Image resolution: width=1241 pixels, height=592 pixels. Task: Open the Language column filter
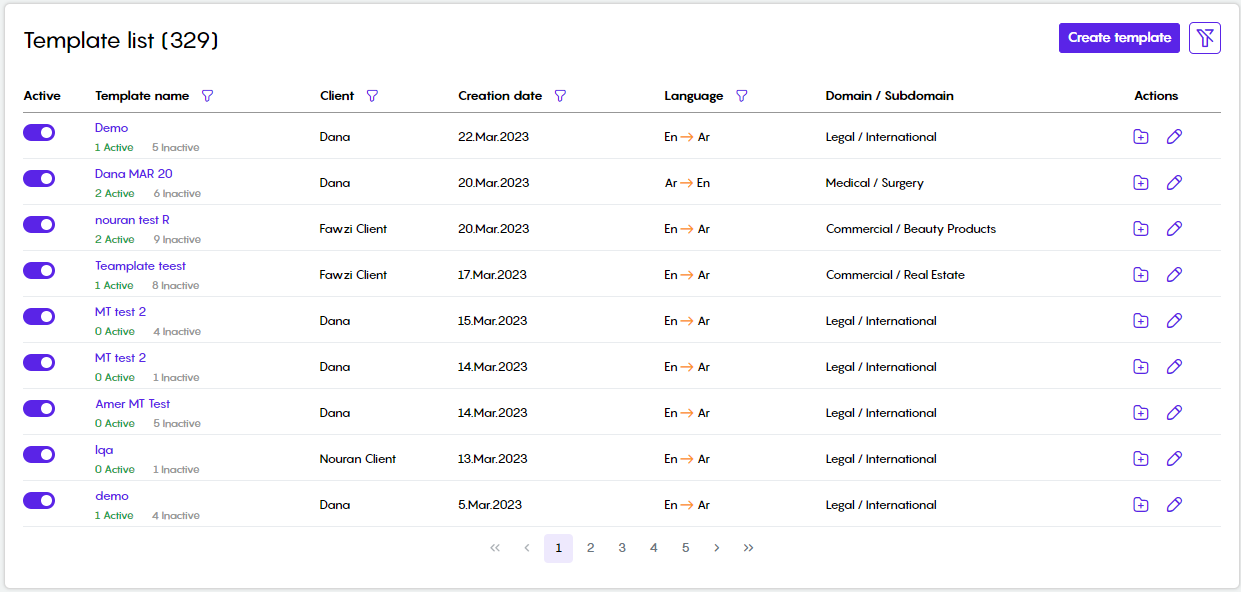point(741,96)
